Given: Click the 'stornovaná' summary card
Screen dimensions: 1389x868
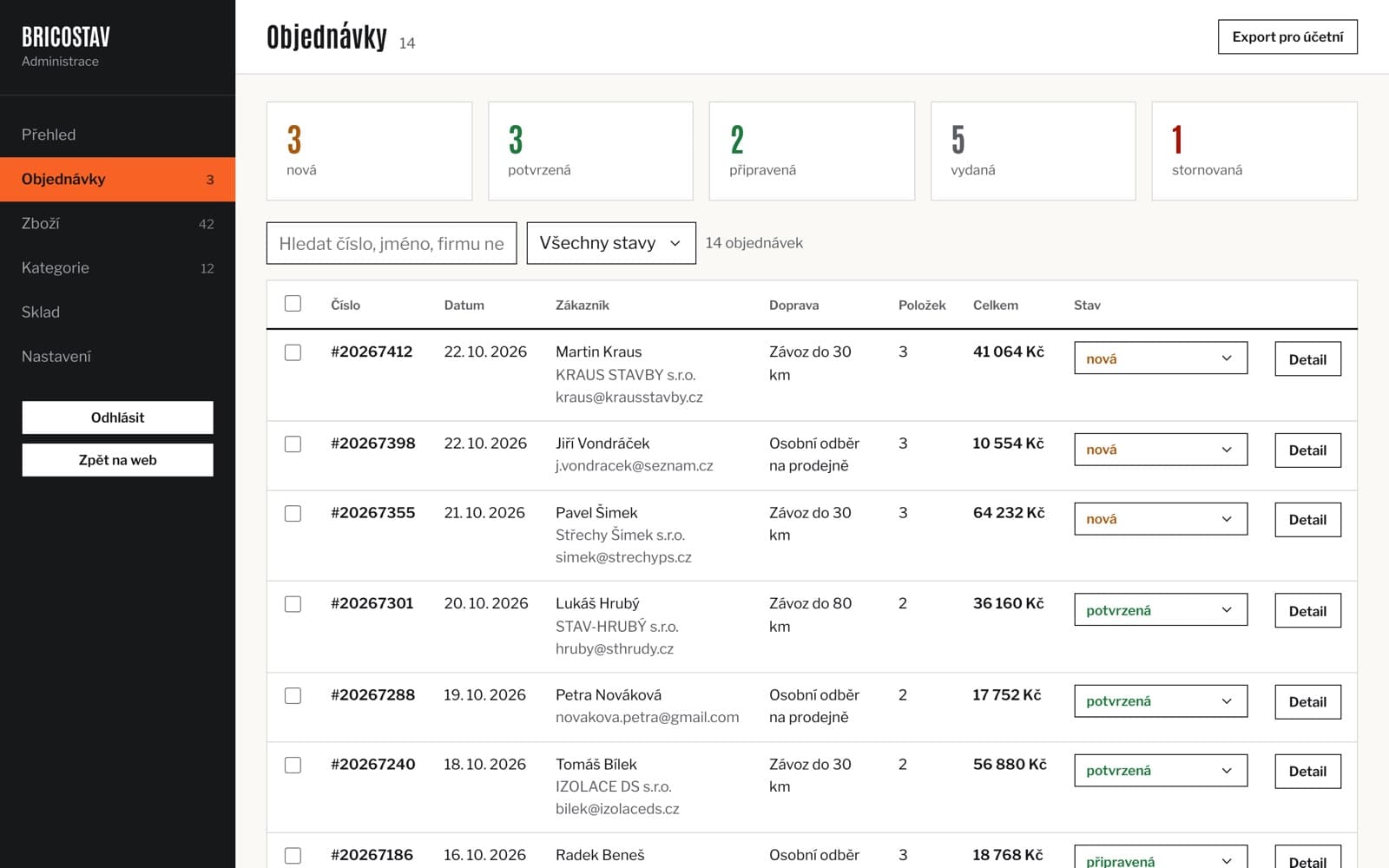Looking at the screenshot, I should [1254, 151].
